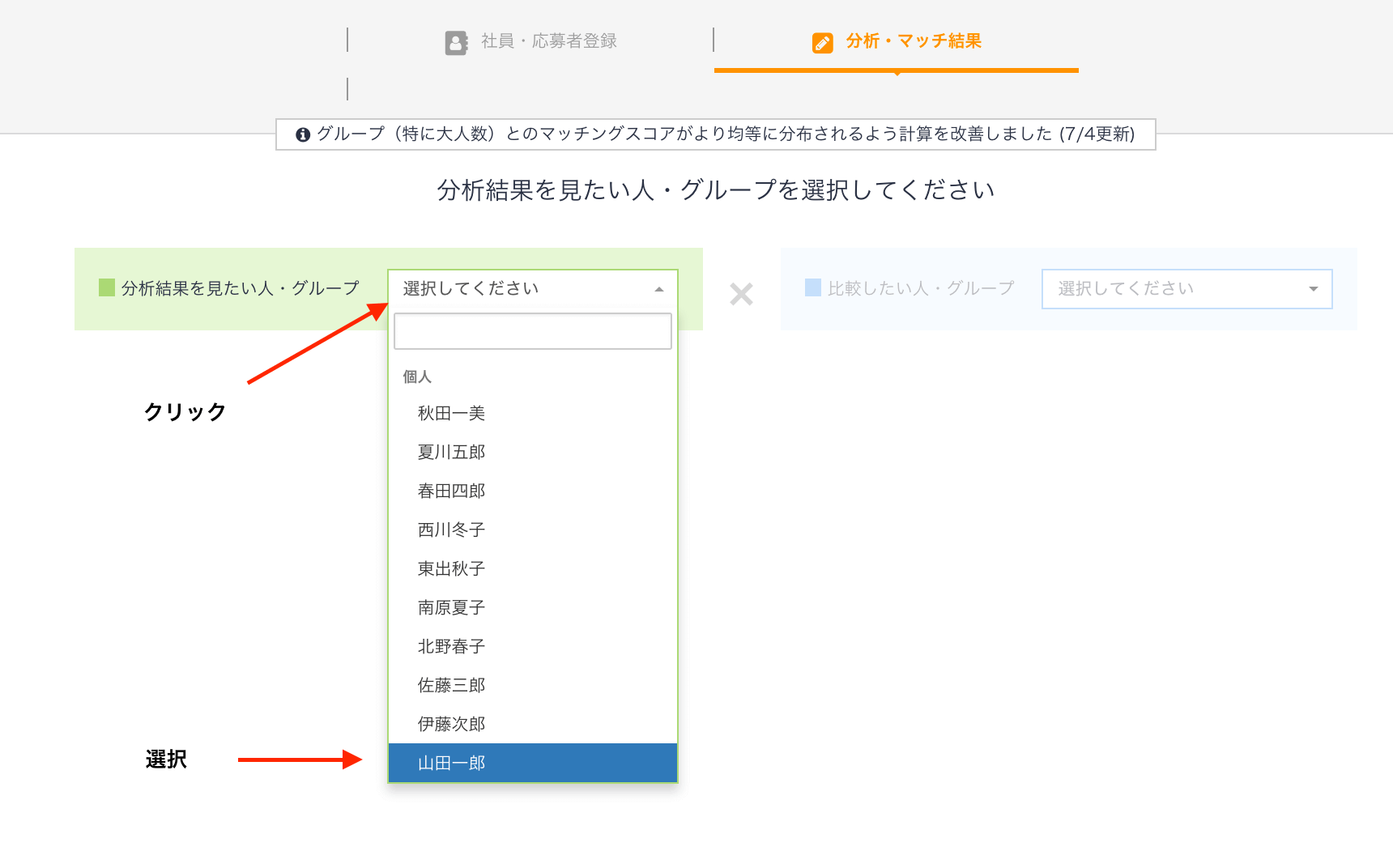This screenshot has width=1393, height=868.
Task: Click the employee registration contact icon
Action: coord(456,42)
